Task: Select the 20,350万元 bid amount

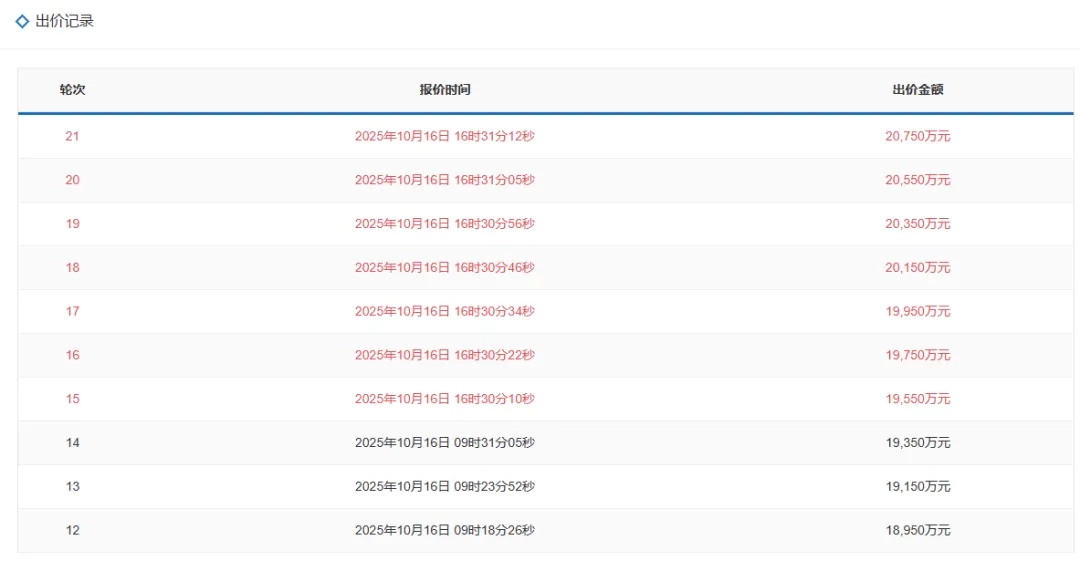Action: [917, 224]
